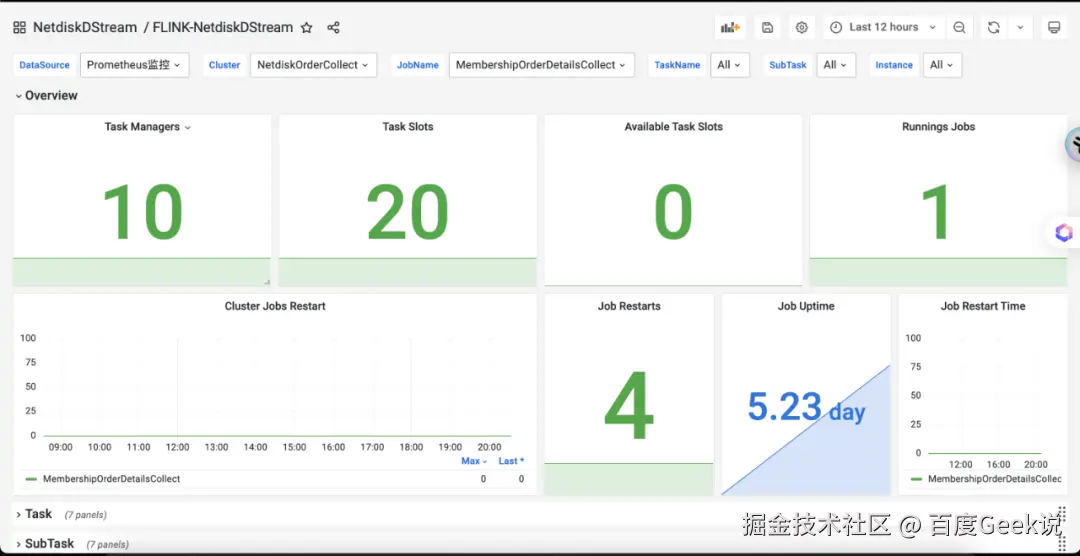Click the share dashboard icon

333,28
